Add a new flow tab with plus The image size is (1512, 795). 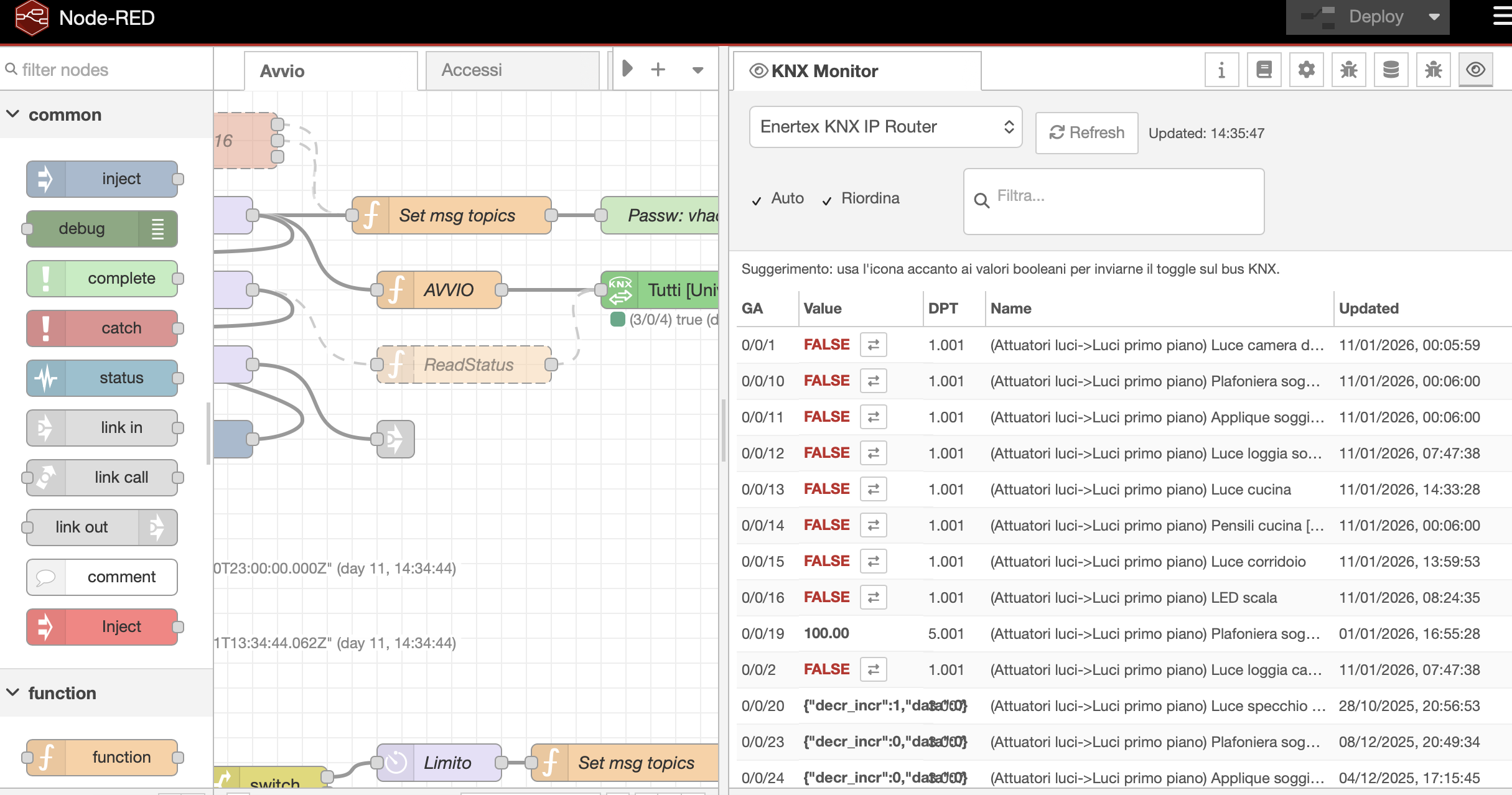[658, 69]
